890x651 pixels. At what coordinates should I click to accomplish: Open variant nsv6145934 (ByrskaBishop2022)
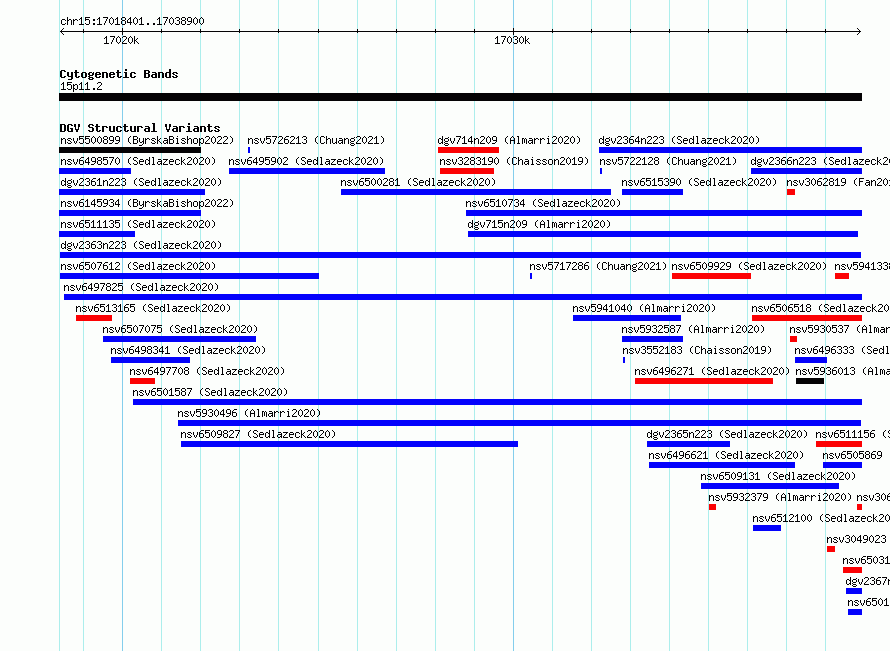click(x=147, y=203)
